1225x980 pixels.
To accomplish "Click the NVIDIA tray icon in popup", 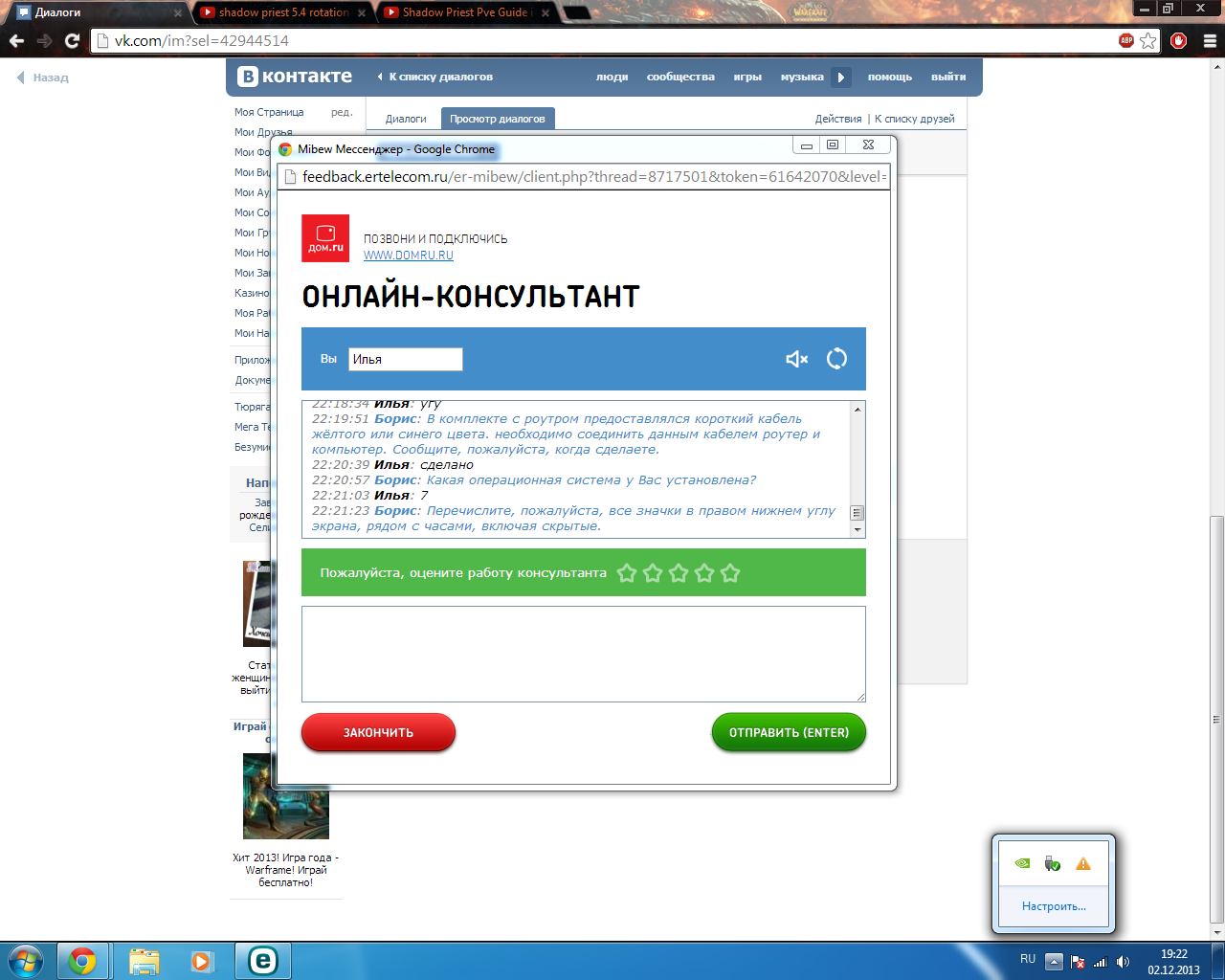I will point(1022,863).
